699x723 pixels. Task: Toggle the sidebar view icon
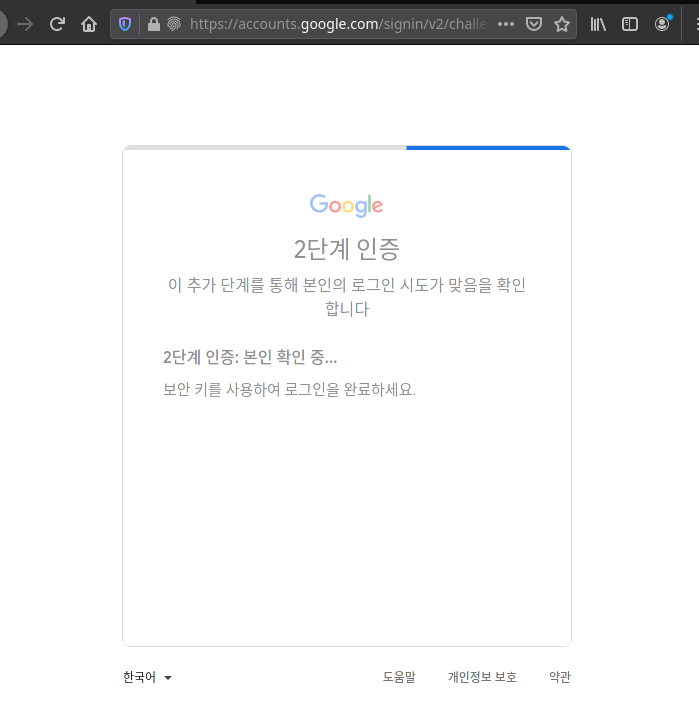click(629, 24)
